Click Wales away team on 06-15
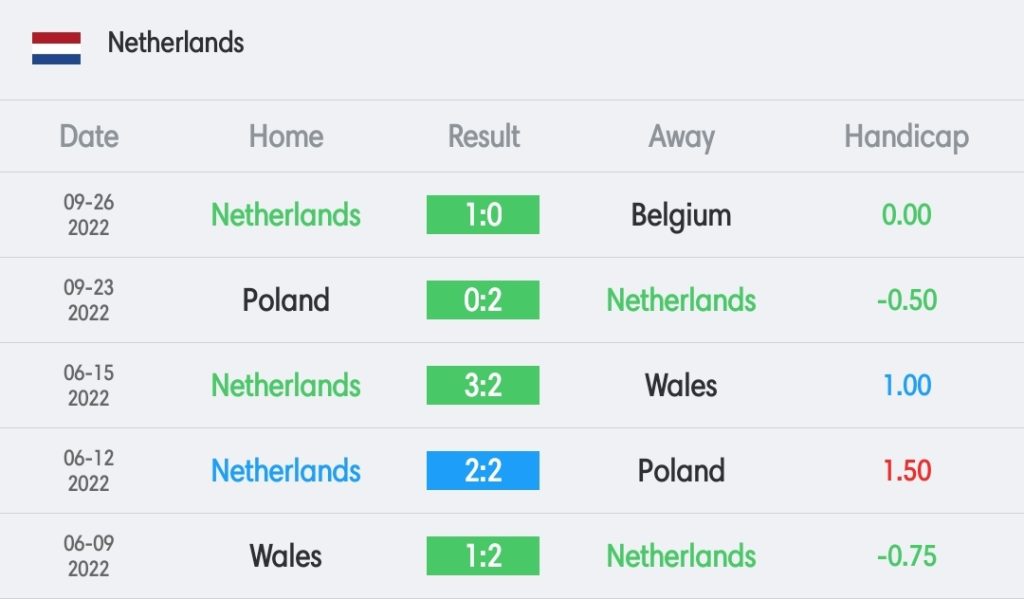This screenshot has height=599, width=1024. pyautogui.click(x=681, y=385)
